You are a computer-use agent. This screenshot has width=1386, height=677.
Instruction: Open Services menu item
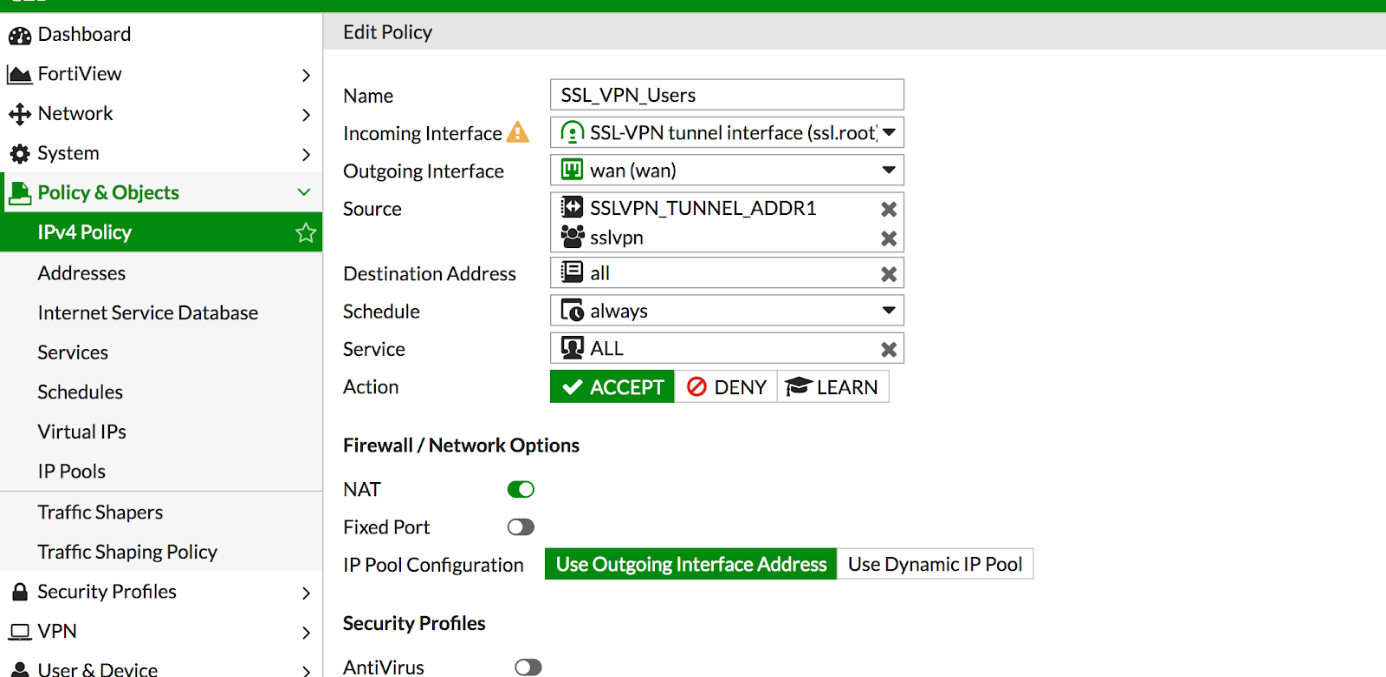pyautogui.click(x=73, y=352)
